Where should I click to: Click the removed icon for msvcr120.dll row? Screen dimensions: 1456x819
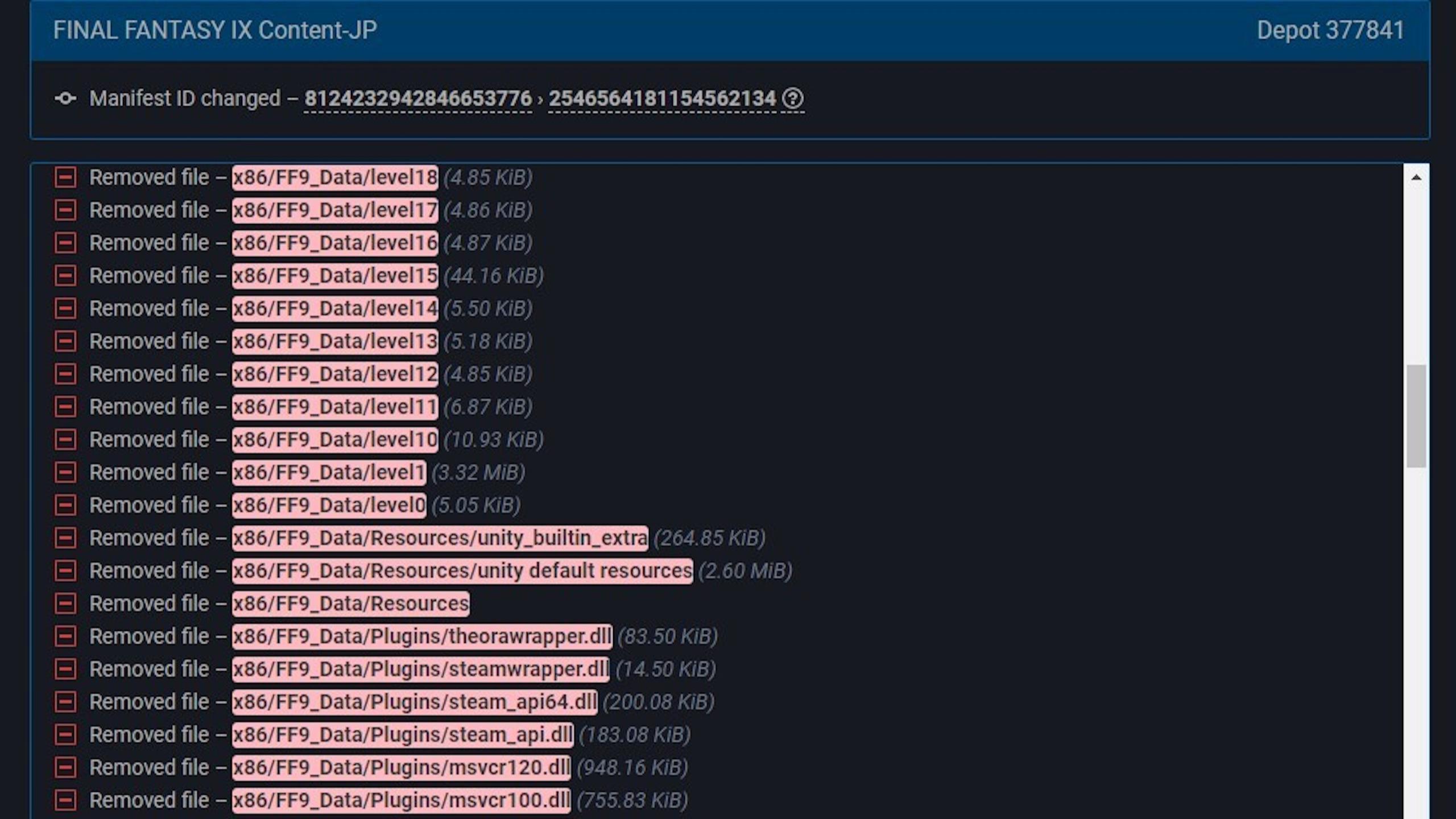pos(65,768)
